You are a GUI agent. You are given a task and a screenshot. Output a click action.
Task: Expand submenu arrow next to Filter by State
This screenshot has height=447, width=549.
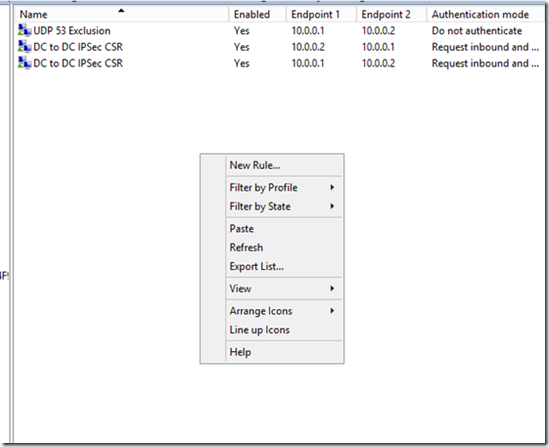point(332,207)
